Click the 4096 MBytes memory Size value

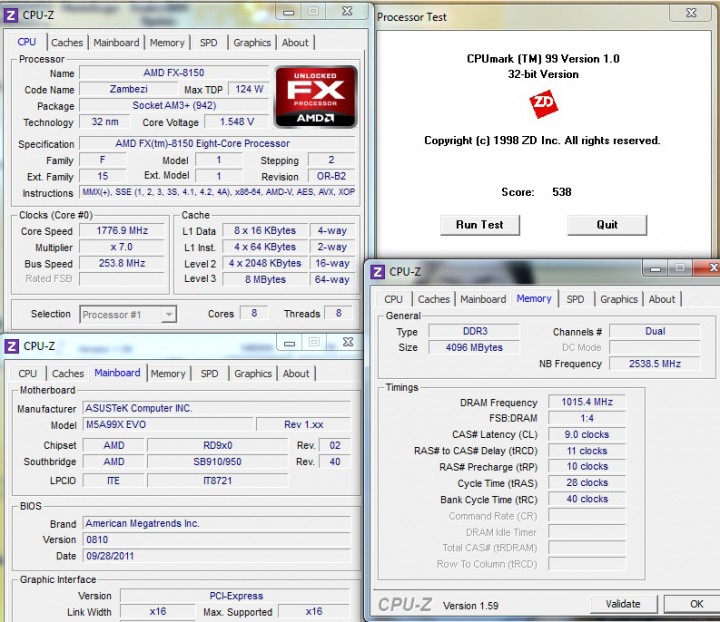(x=474, y=347)
